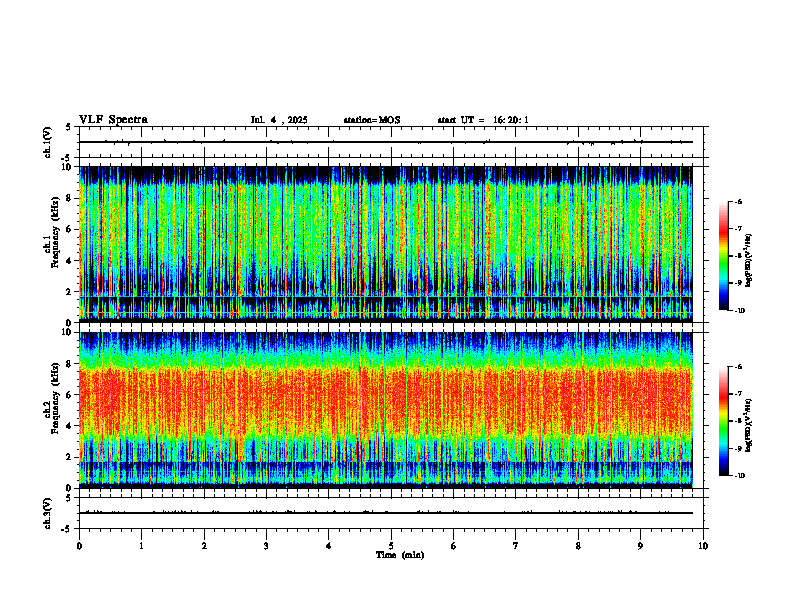
Task: Click the "7" tick on the time axis
Action: [x=516, y=546]
